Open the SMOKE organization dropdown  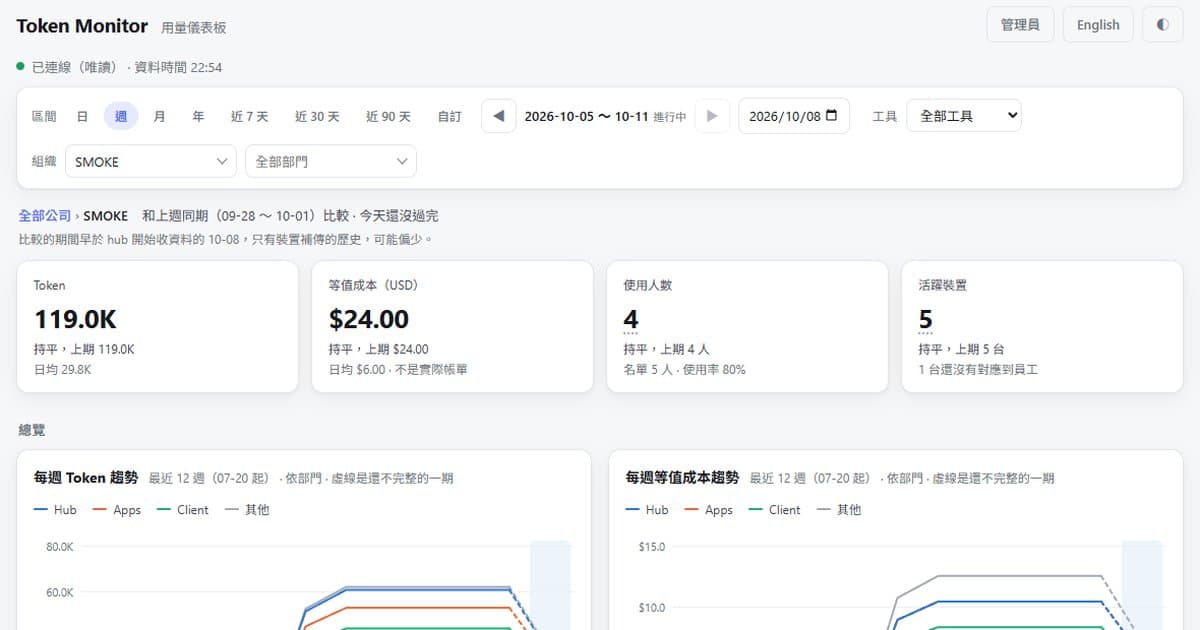(x=151, y=161)
